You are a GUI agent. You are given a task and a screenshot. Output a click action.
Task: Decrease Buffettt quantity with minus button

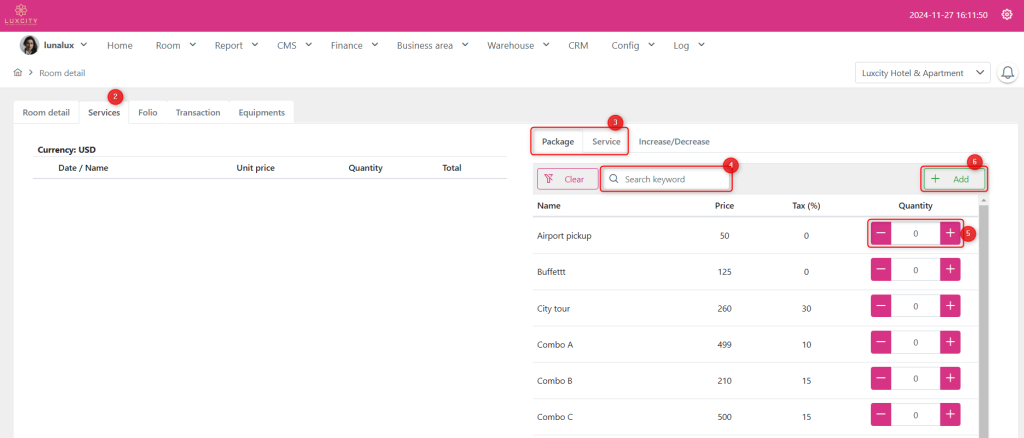881,270
